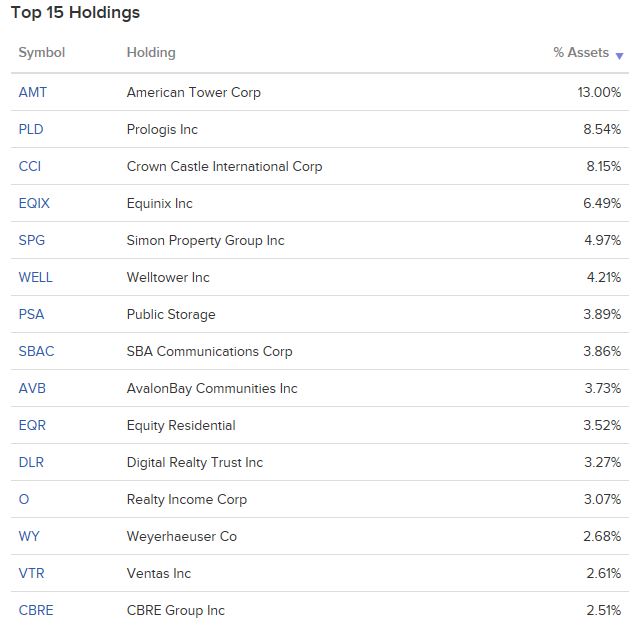
Task: Open the CCI ticker link
Action: [x=30, y=167]
